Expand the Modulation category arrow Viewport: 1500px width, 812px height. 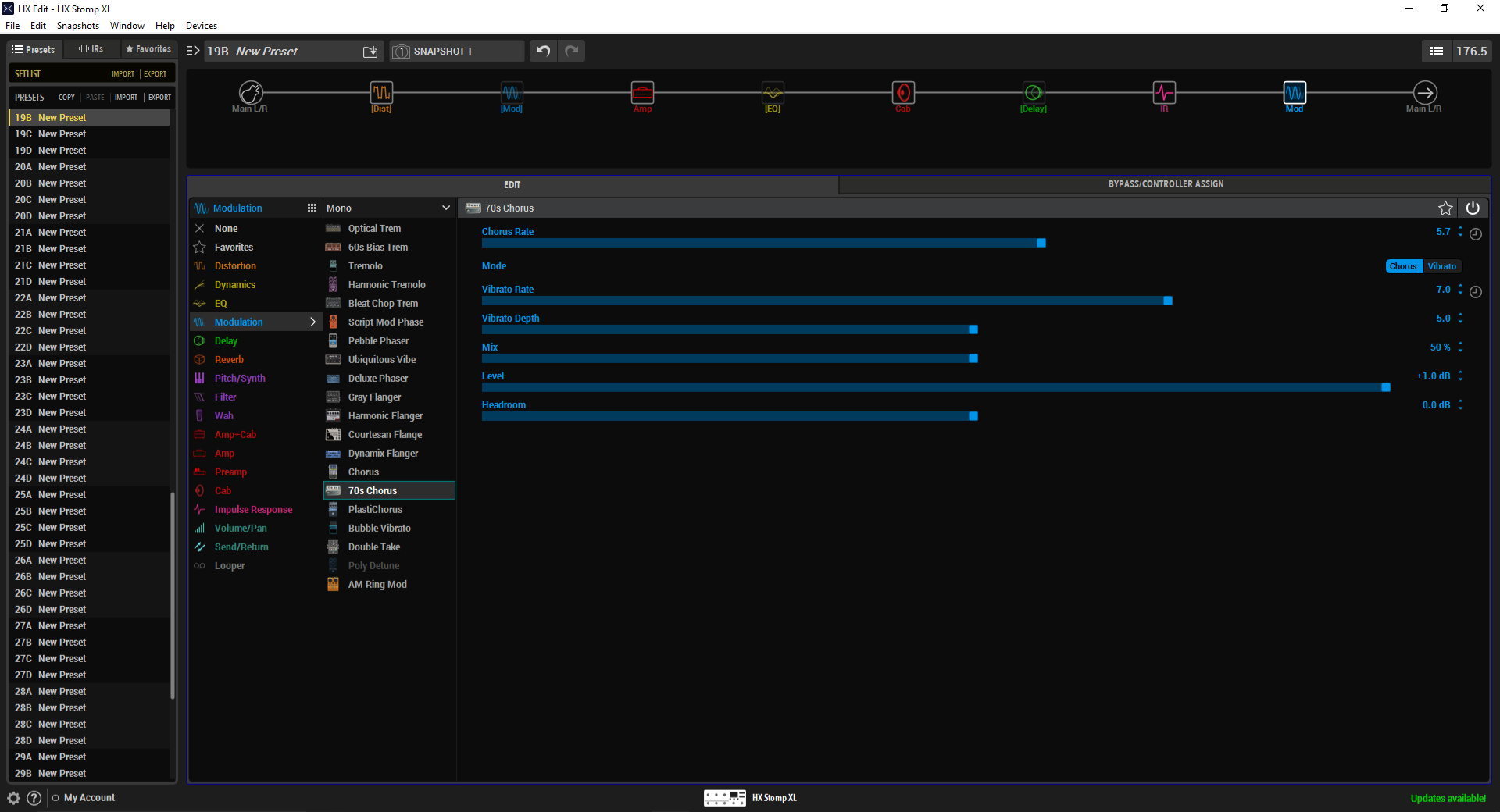312,322
